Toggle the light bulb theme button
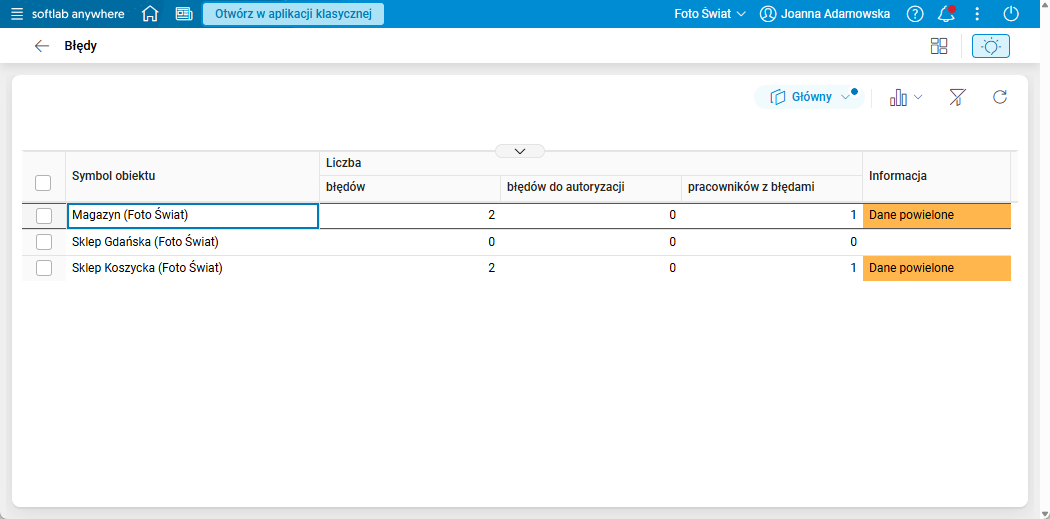Viewport: 1050px width, 519px height. coord(991,46)
